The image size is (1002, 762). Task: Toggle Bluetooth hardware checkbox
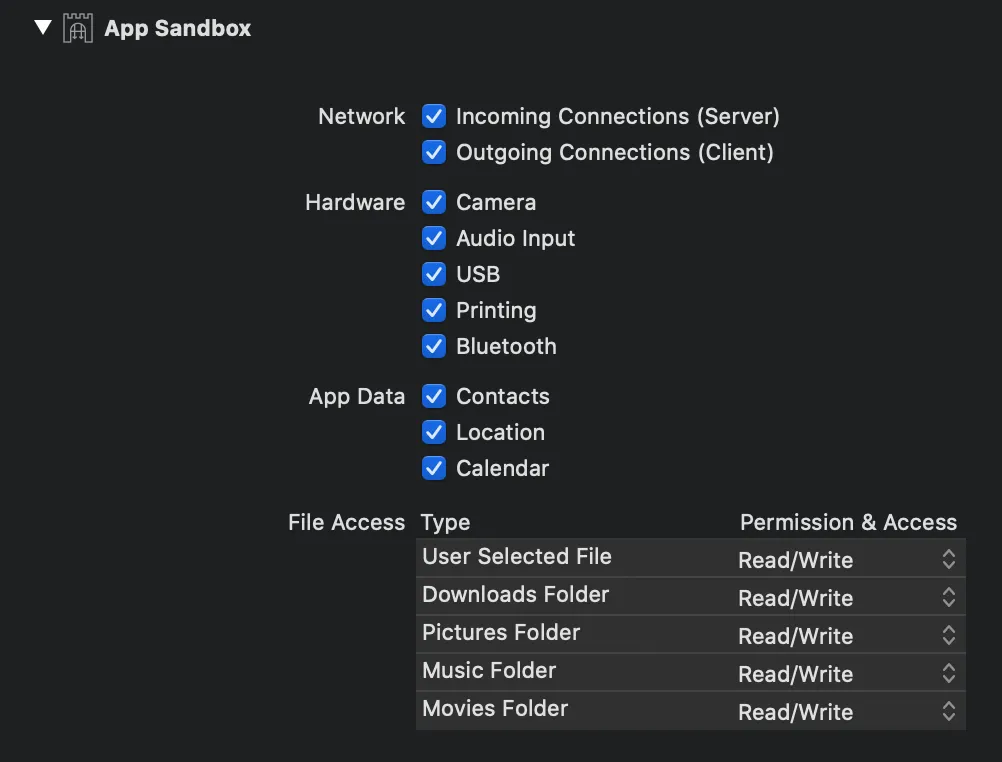(x=434, y=346)
